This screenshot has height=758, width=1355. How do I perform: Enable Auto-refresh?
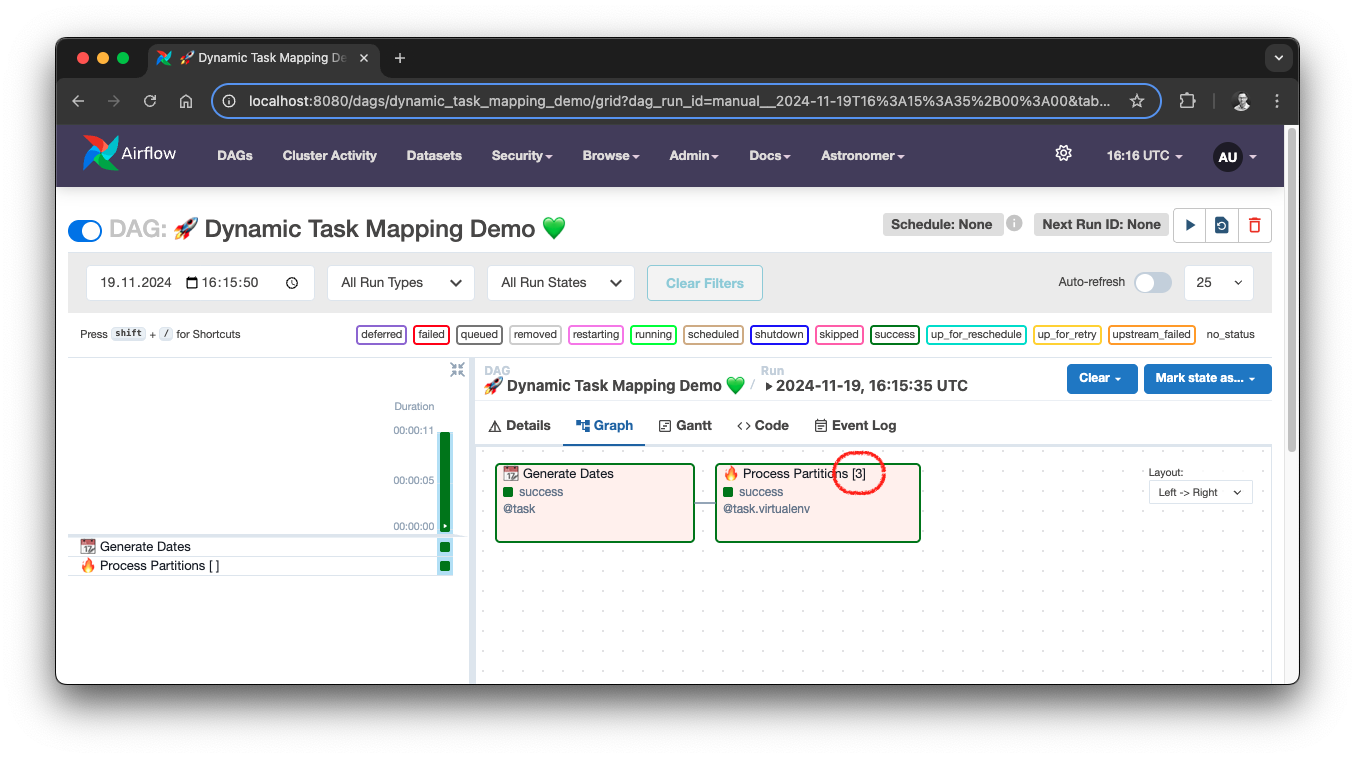pos(1152,282)
